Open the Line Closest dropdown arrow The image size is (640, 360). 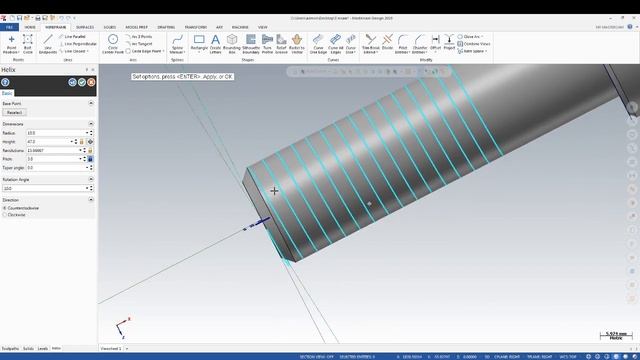pyautogui.click(x=88, y=51)
